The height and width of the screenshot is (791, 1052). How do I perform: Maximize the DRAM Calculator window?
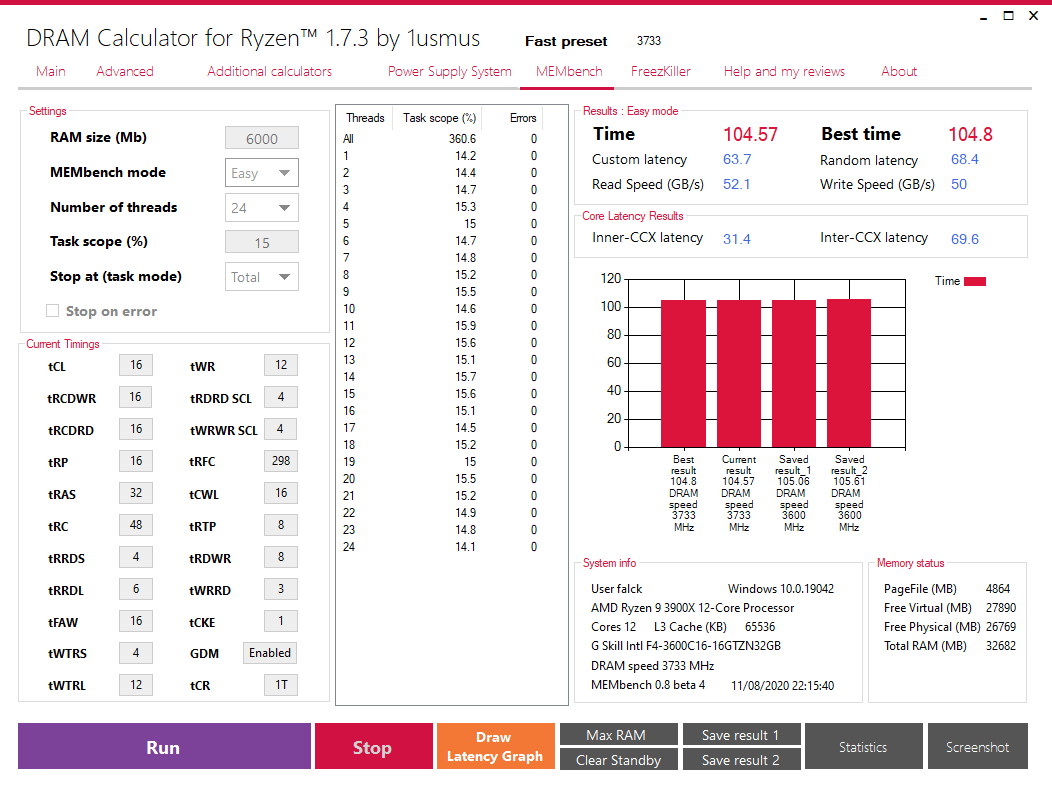(1008, 15)
